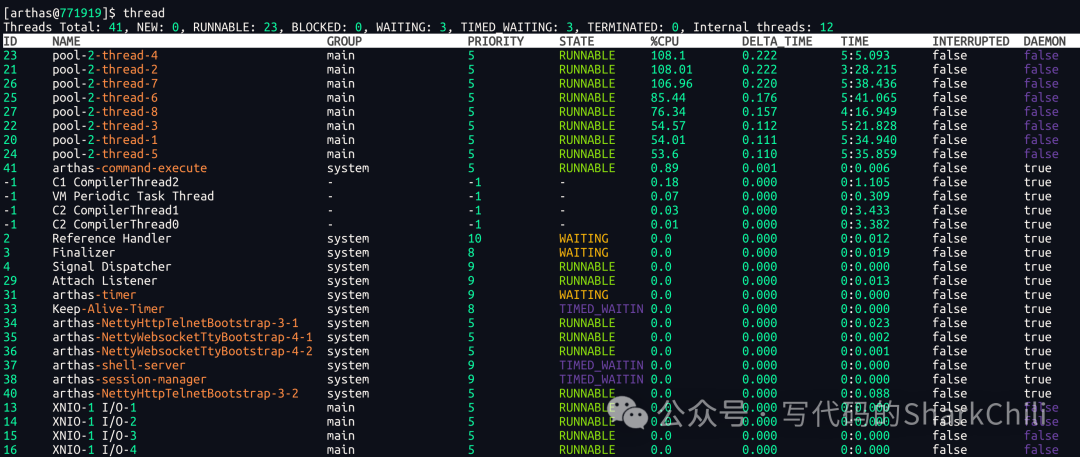Select the Signal Dispatcher thread name
This screenshot has width=1080, height=457.
pyautogui.click(x=112, y=266)
